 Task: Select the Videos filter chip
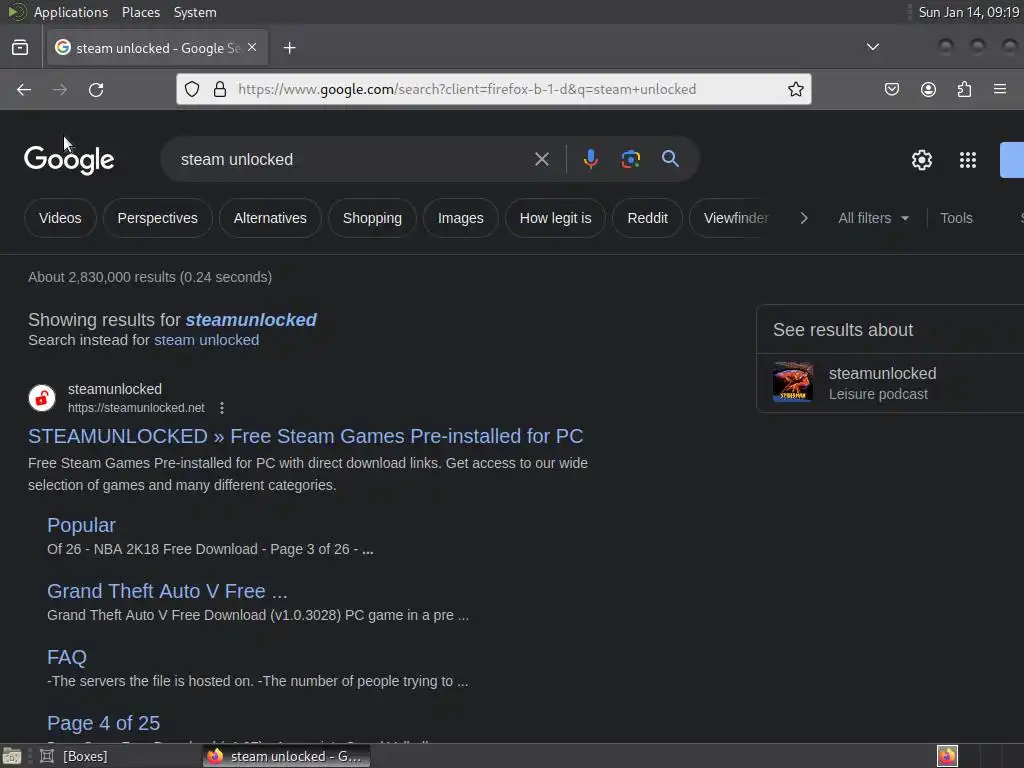(x=60, y=218)
